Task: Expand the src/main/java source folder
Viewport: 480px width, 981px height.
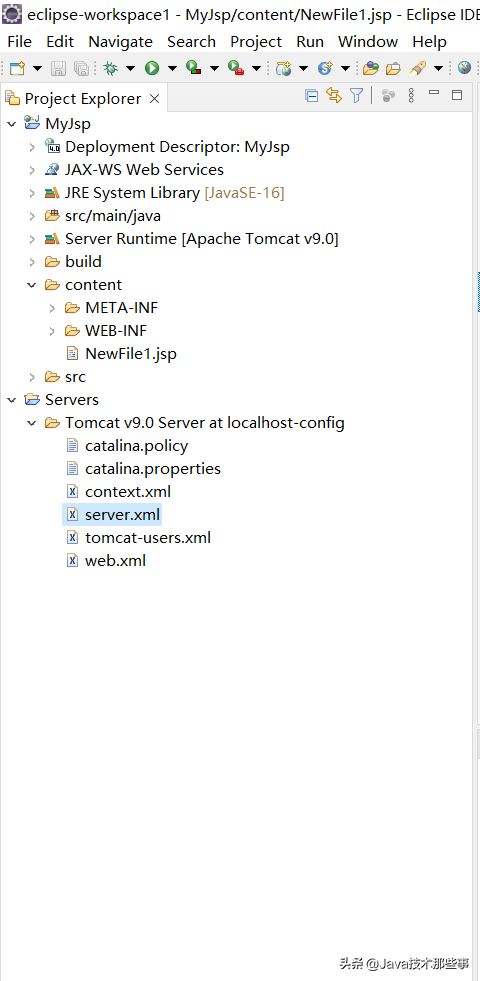Action: point(32,216)
